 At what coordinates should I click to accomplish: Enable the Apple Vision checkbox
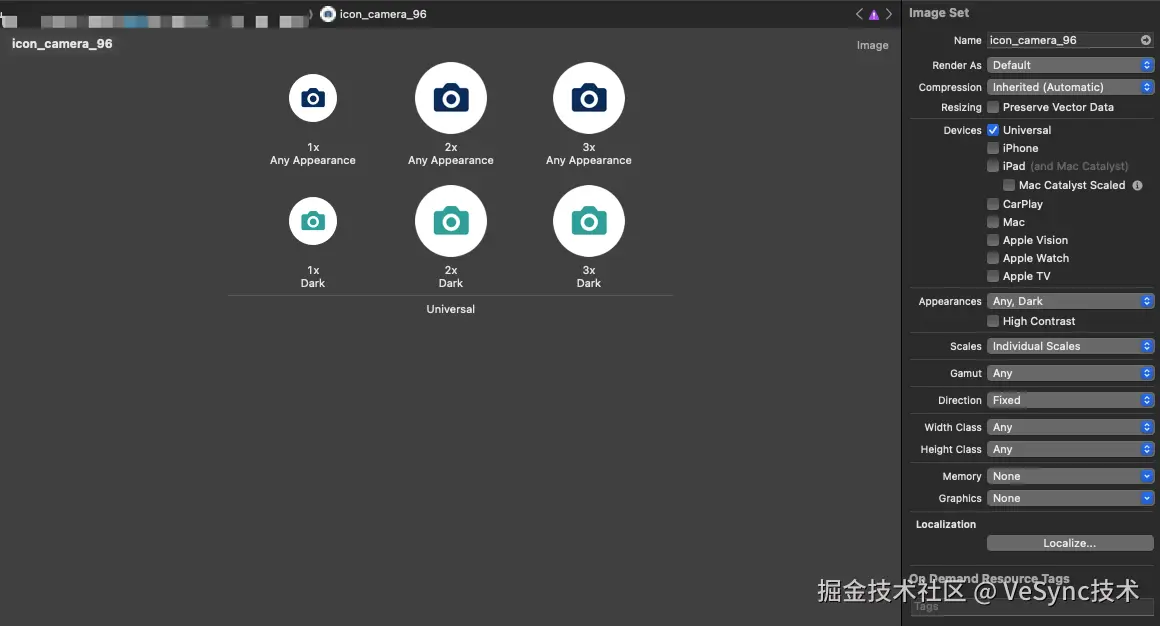[x=993, y=240]
